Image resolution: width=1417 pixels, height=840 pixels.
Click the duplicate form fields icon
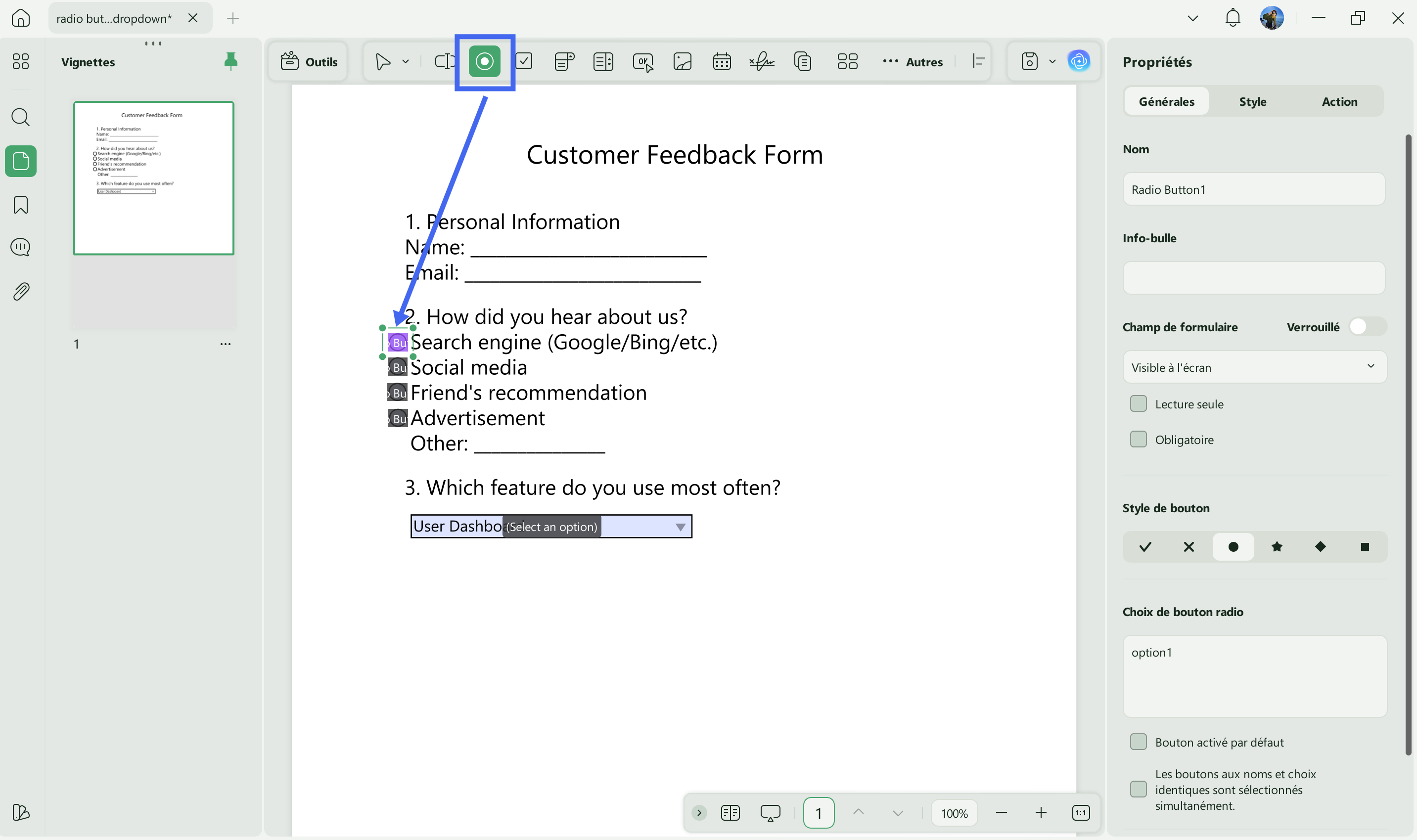coord(803,61)
